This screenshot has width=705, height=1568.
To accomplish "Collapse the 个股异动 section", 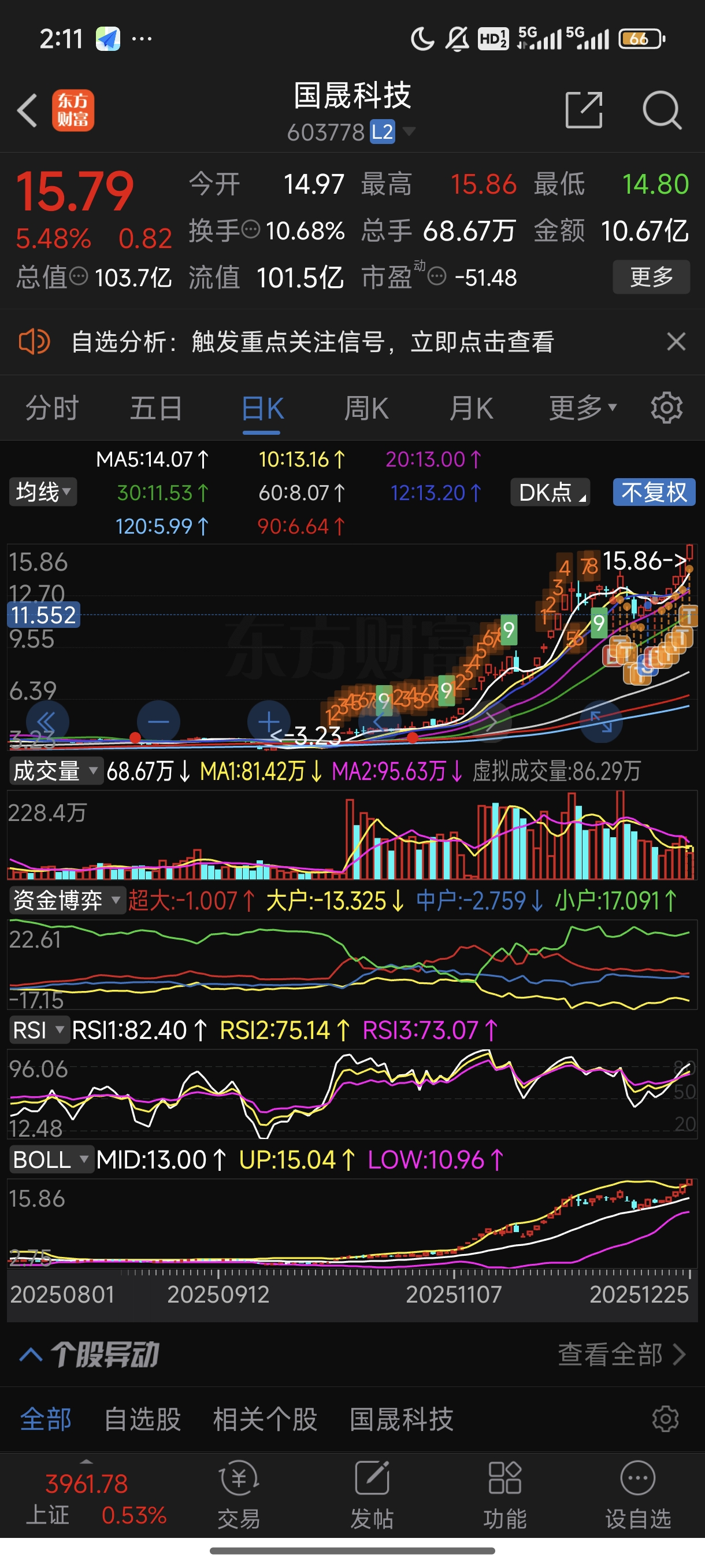I will click(31, 1354).
